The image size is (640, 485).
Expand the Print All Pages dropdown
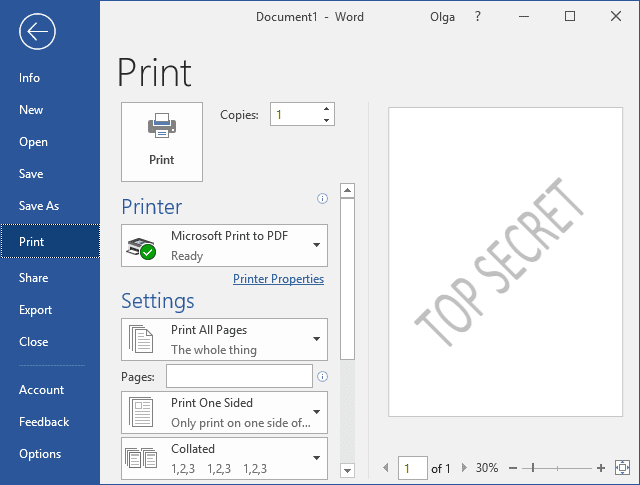[224, 339]
